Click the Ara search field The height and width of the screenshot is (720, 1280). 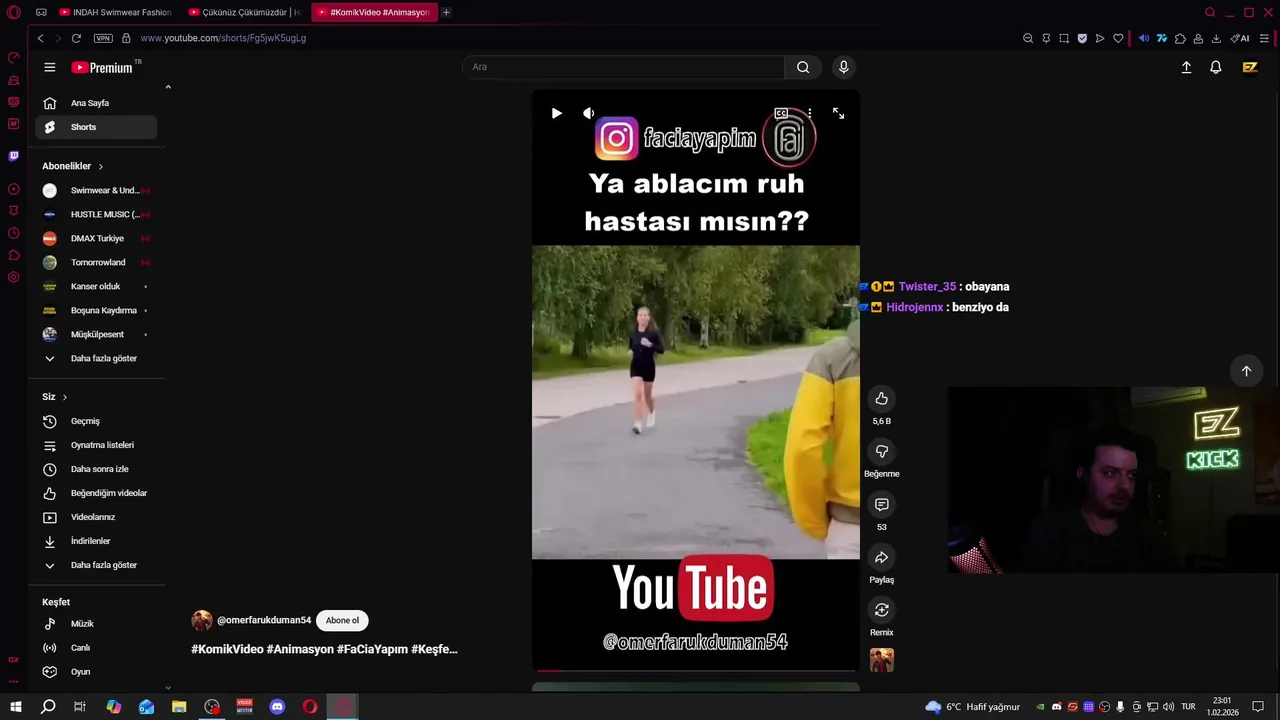623,67
